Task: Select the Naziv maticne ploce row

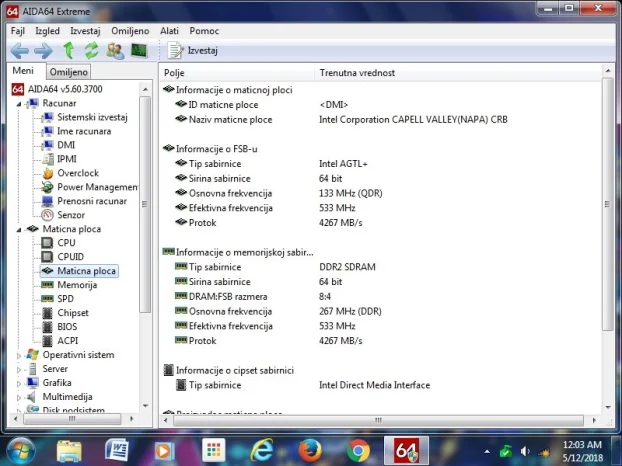Action: pyautogui.click(x=381, y=119)
